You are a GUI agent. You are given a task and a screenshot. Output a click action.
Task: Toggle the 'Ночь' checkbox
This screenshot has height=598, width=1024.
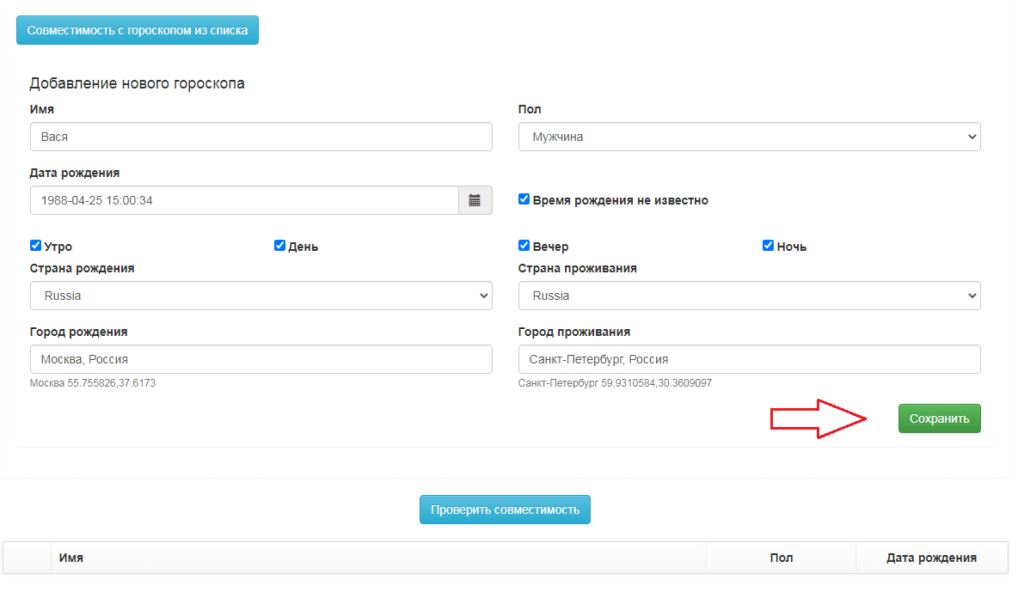click(768, 246)
